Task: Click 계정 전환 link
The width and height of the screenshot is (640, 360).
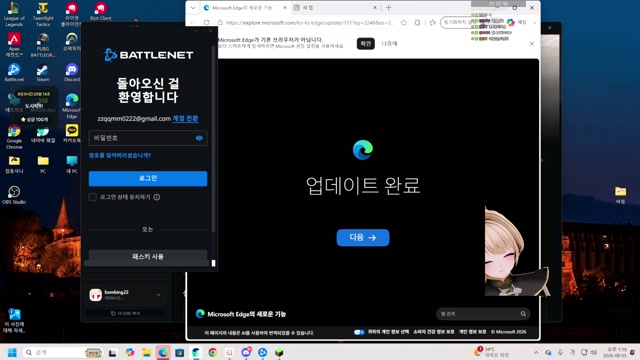Action: (185, 119)
